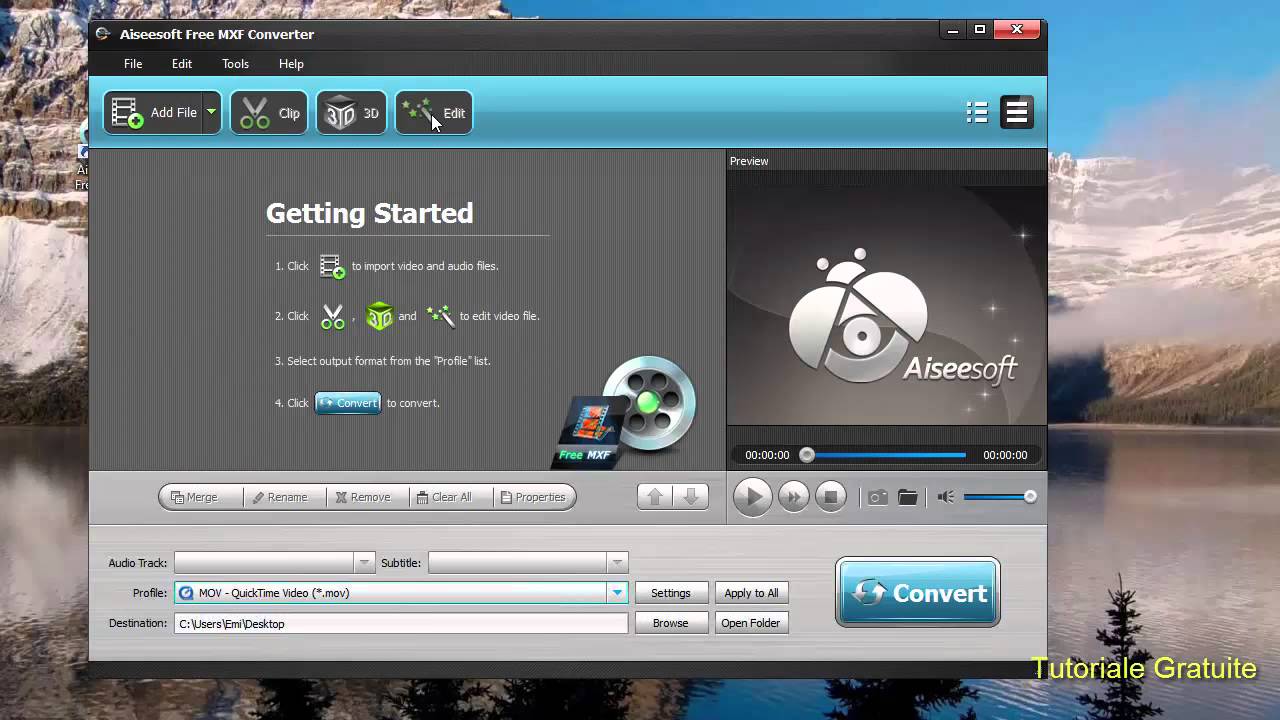
Task: Close the Aiseesoft converter window
Action: coord(1016,30)
